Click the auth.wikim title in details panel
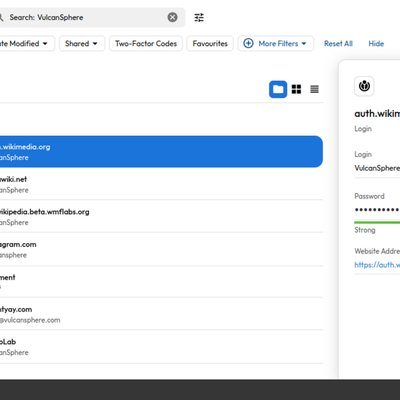Viewport: 400px width, 400px height. pyautogui.click(x=377, y=114)
